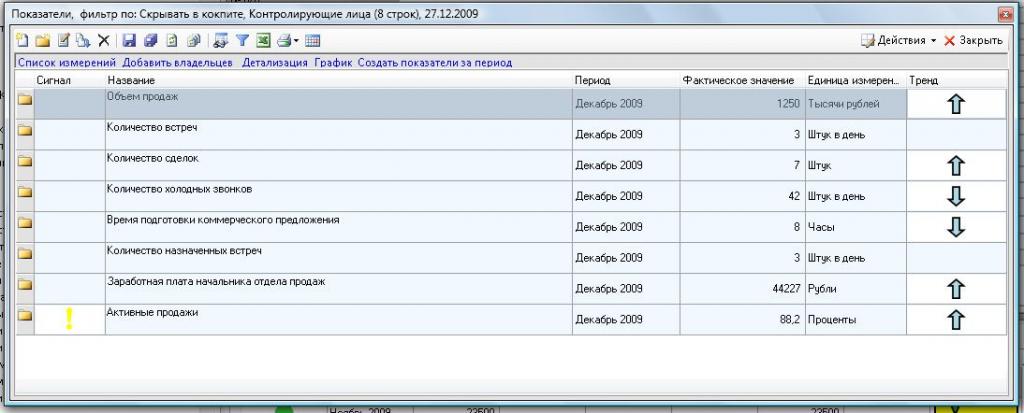
Task: Click the folder icon of Активные продажи row
Action: point(25,319)
